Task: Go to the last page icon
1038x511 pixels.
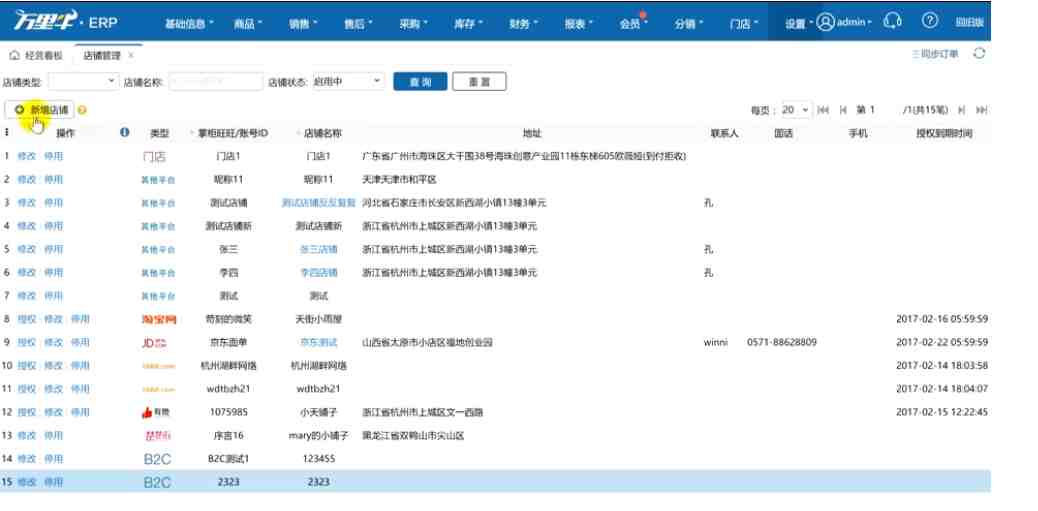Action: tap(982, 110)
